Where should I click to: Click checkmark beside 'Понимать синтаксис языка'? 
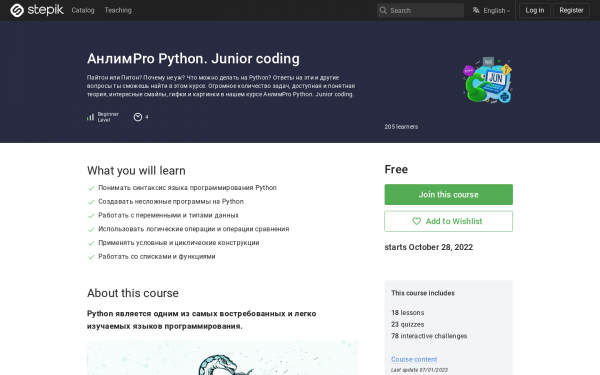(x=91, y=188)
